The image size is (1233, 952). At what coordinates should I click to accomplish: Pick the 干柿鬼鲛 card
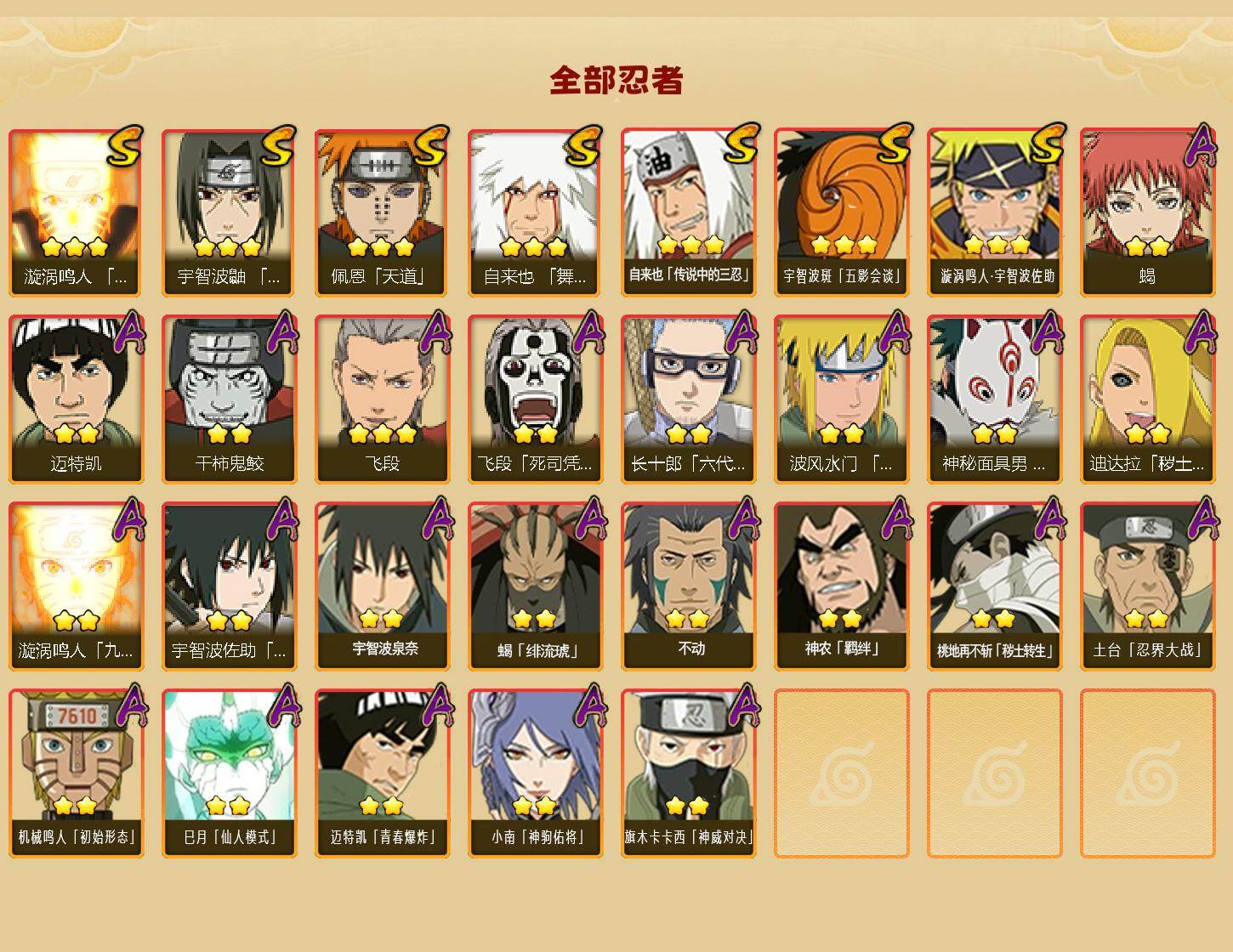pyautogui.click(x=229, y=399)
